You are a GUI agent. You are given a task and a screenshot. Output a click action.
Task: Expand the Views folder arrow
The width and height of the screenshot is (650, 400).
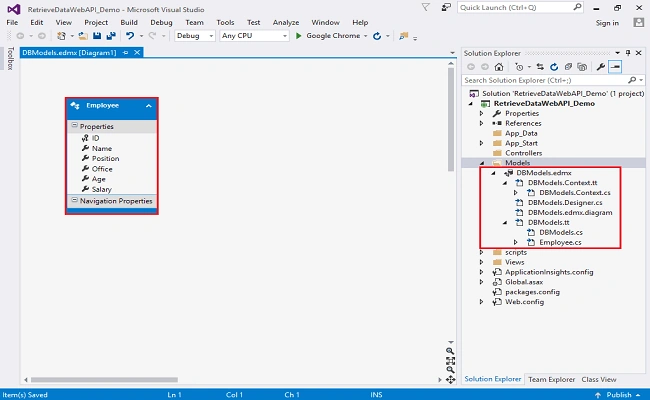tap(481, 262)
